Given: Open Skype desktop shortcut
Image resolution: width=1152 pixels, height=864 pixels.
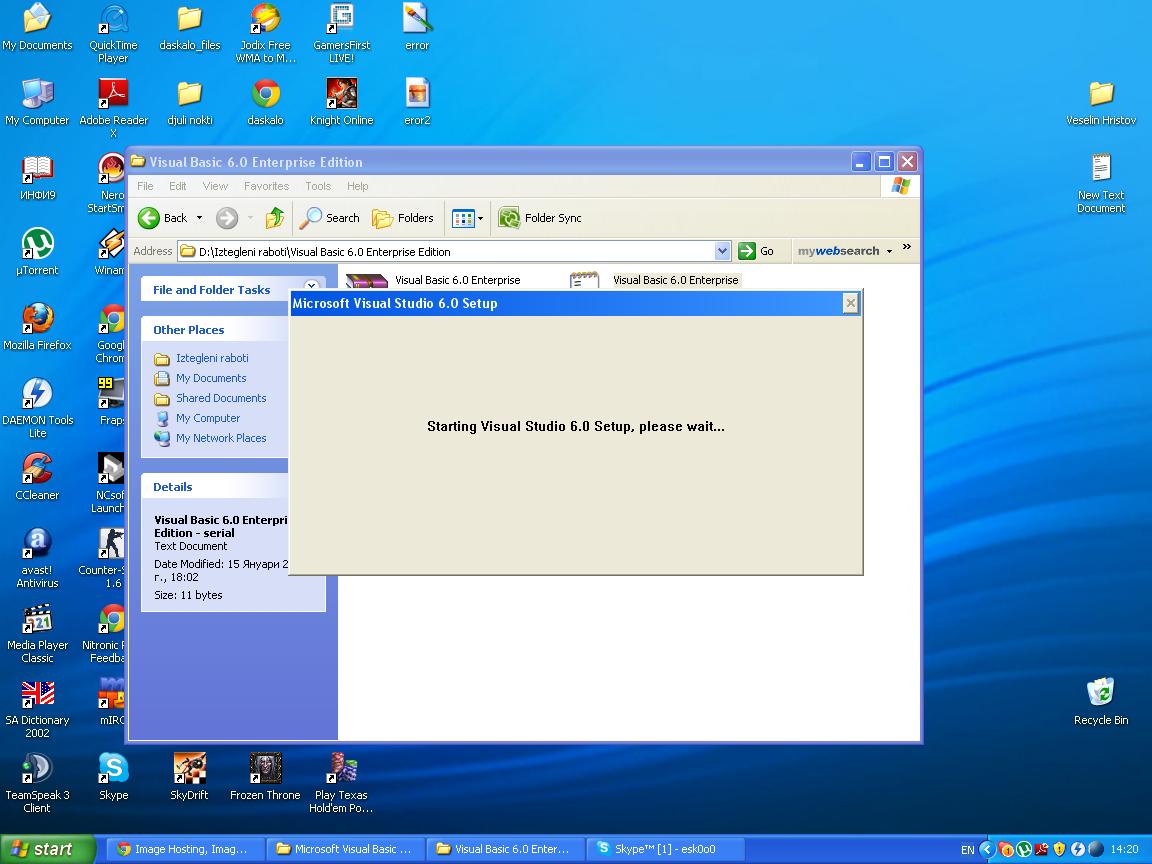Looking at the screenshot, I should click(x=113, y=777).
